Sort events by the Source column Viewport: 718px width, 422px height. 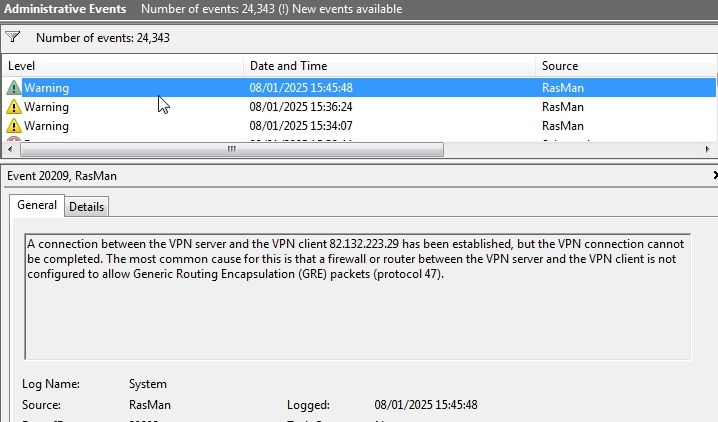point(620,66)
